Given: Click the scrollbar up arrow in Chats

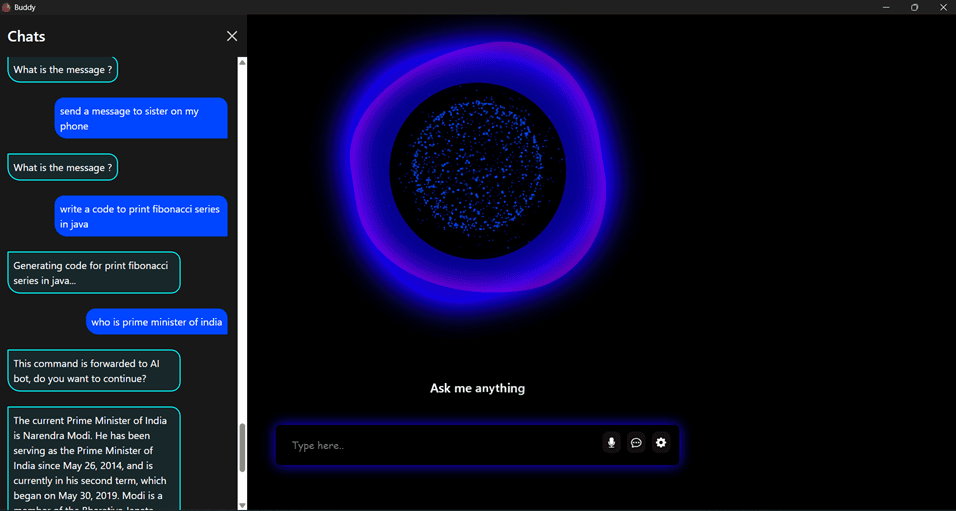Looking at the screenshot, I should [x=242, y=62].
